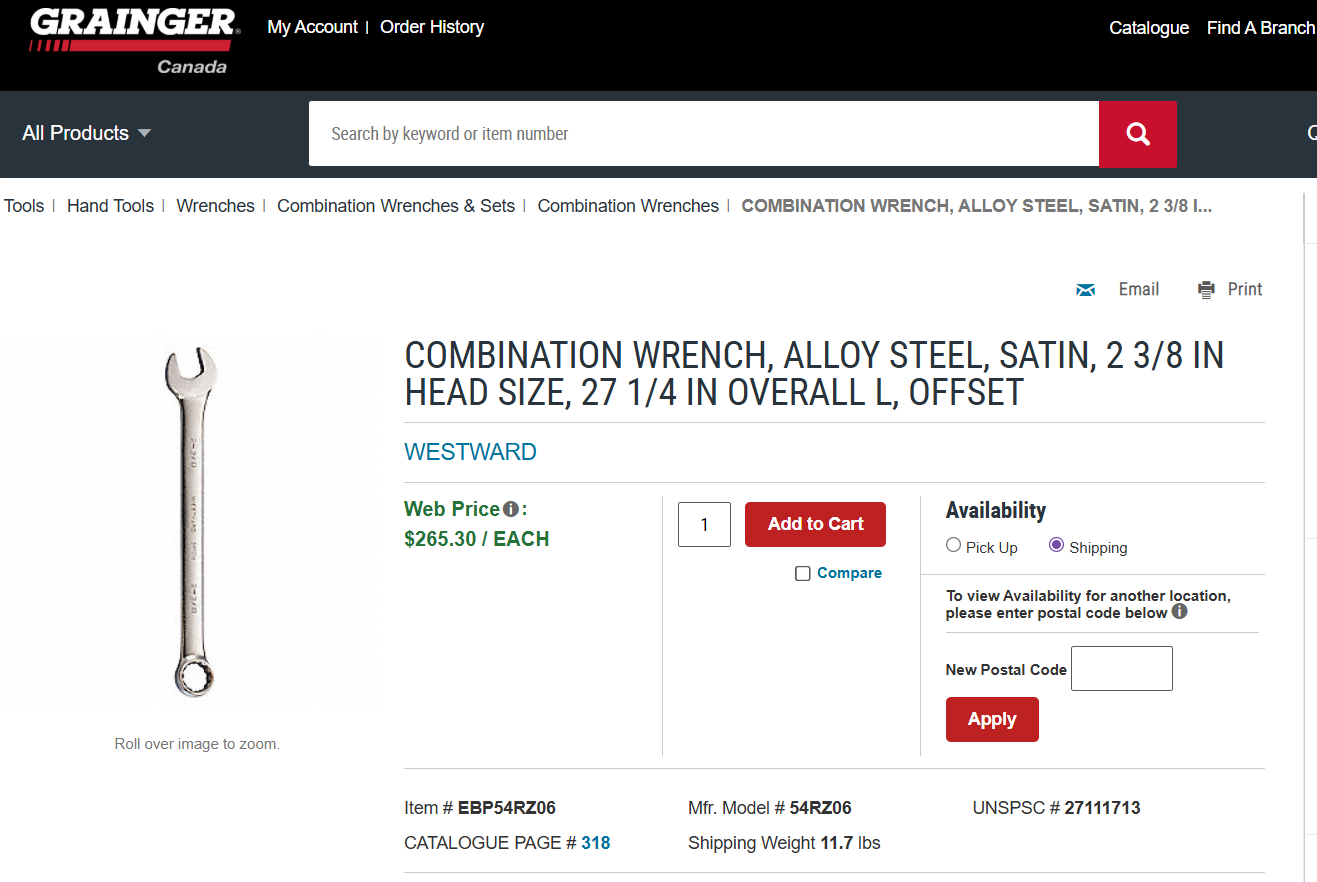Viewport: 1317px width, 882px height.
Task: Click the wrench product image
Action: tap(192, 522)
